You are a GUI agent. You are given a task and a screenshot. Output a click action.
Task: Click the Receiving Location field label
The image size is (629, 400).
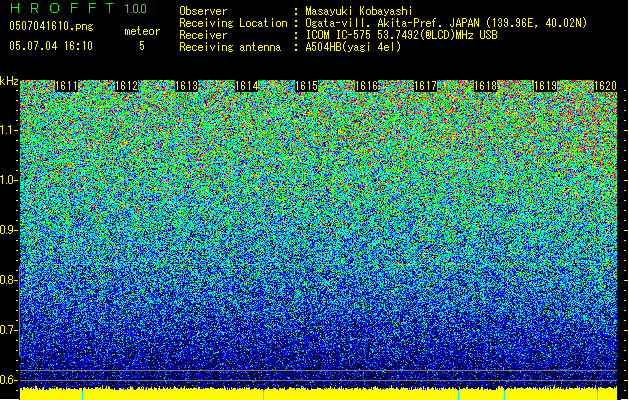[x=233, y=23]
